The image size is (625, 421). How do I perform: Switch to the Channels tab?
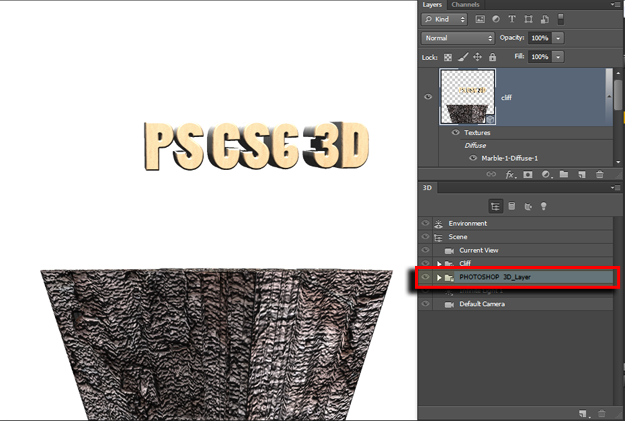[x=465, y=5]
